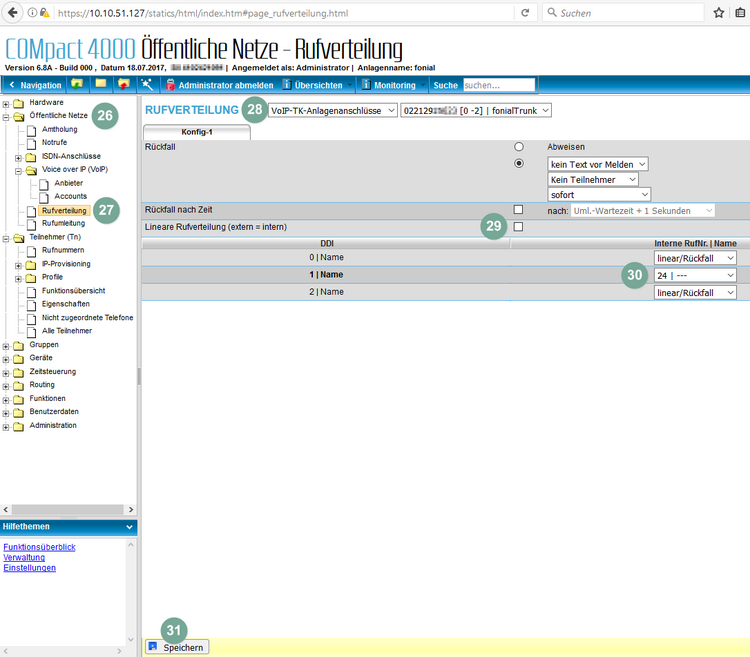Expand the IP-Provisioning tree node

tap(18, 265)
